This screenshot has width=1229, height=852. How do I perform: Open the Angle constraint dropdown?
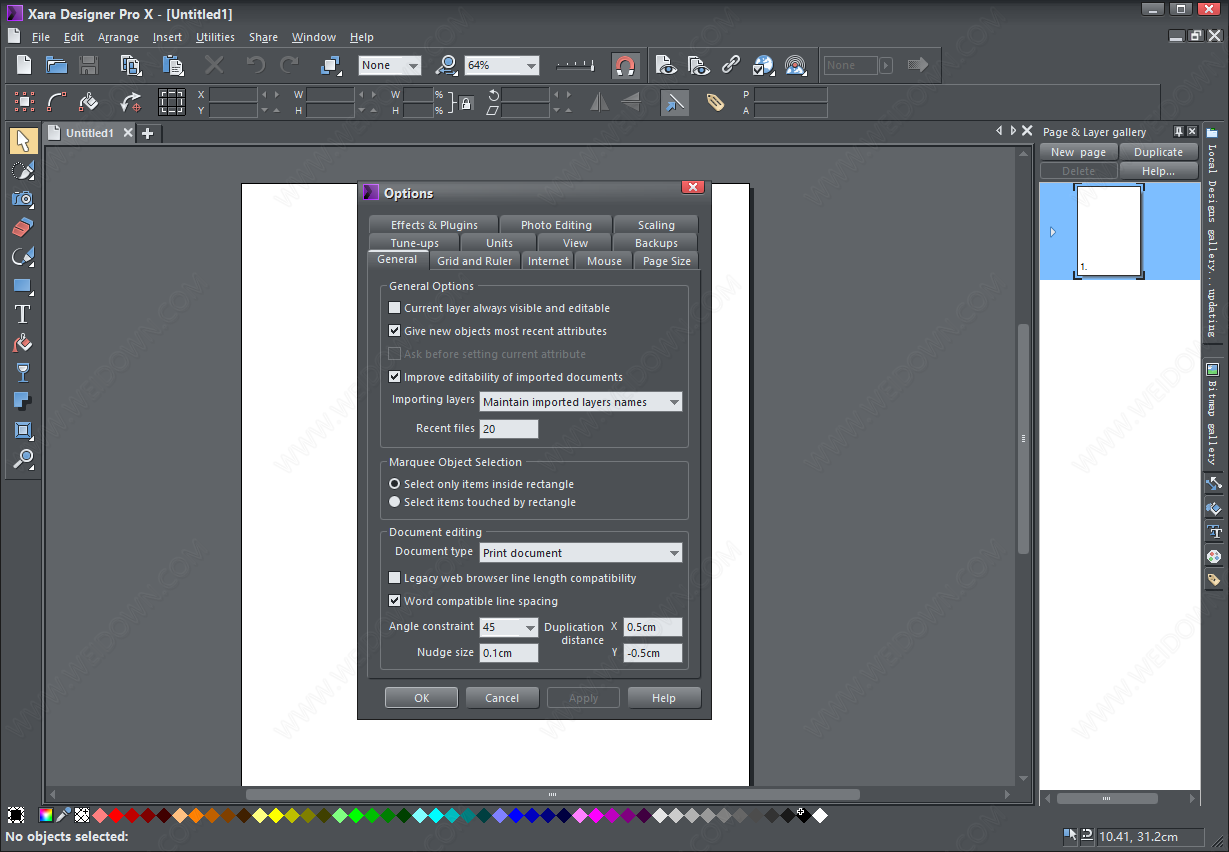pos(509,627)
